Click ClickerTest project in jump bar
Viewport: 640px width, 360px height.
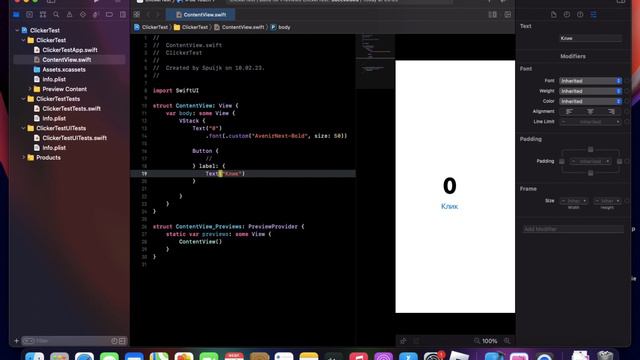[151, 27]
